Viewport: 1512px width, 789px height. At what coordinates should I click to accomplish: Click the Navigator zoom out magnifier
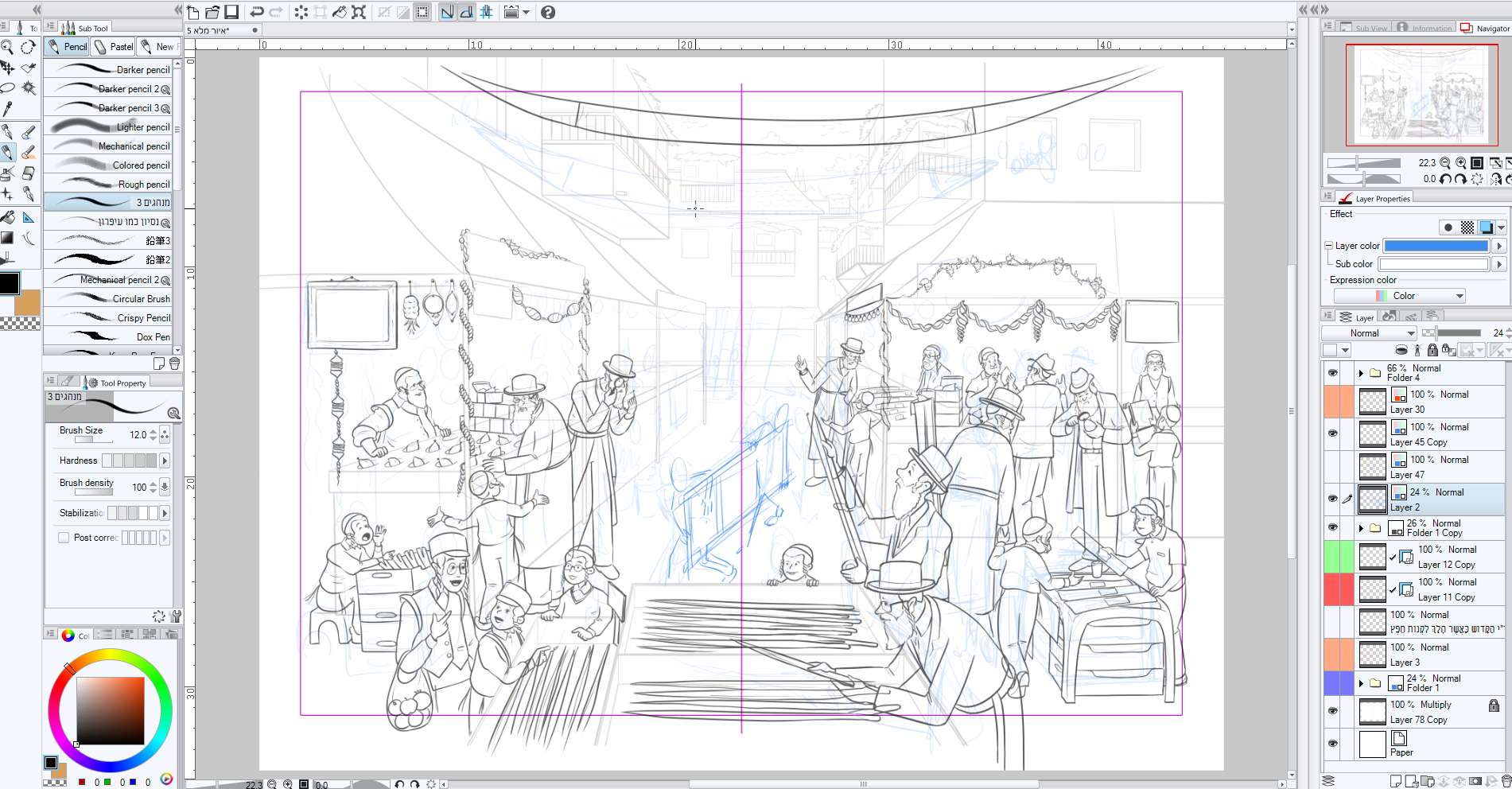1445,162
